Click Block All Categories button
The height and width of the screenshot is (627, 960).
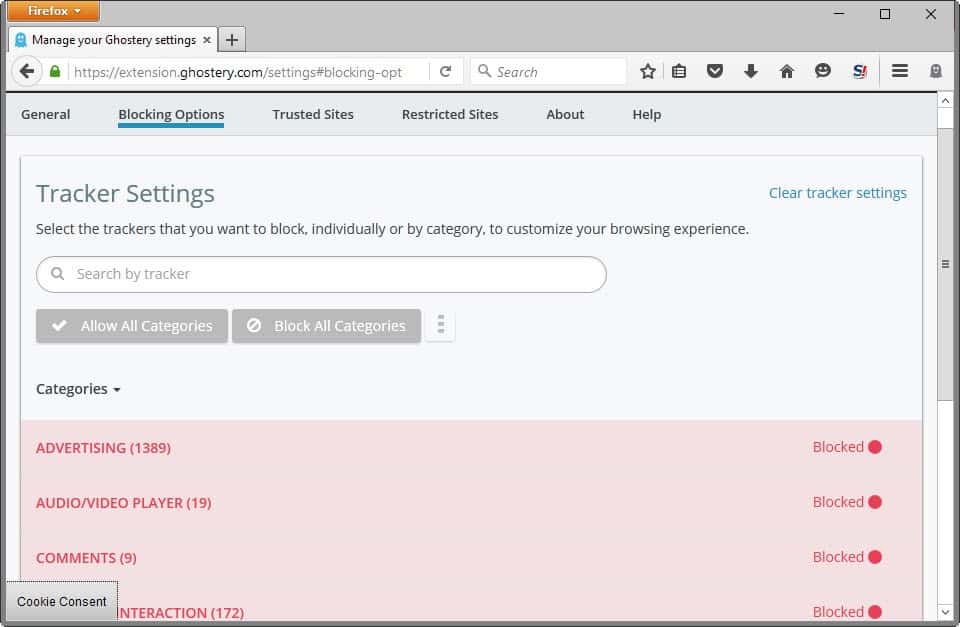coord(326,326)
